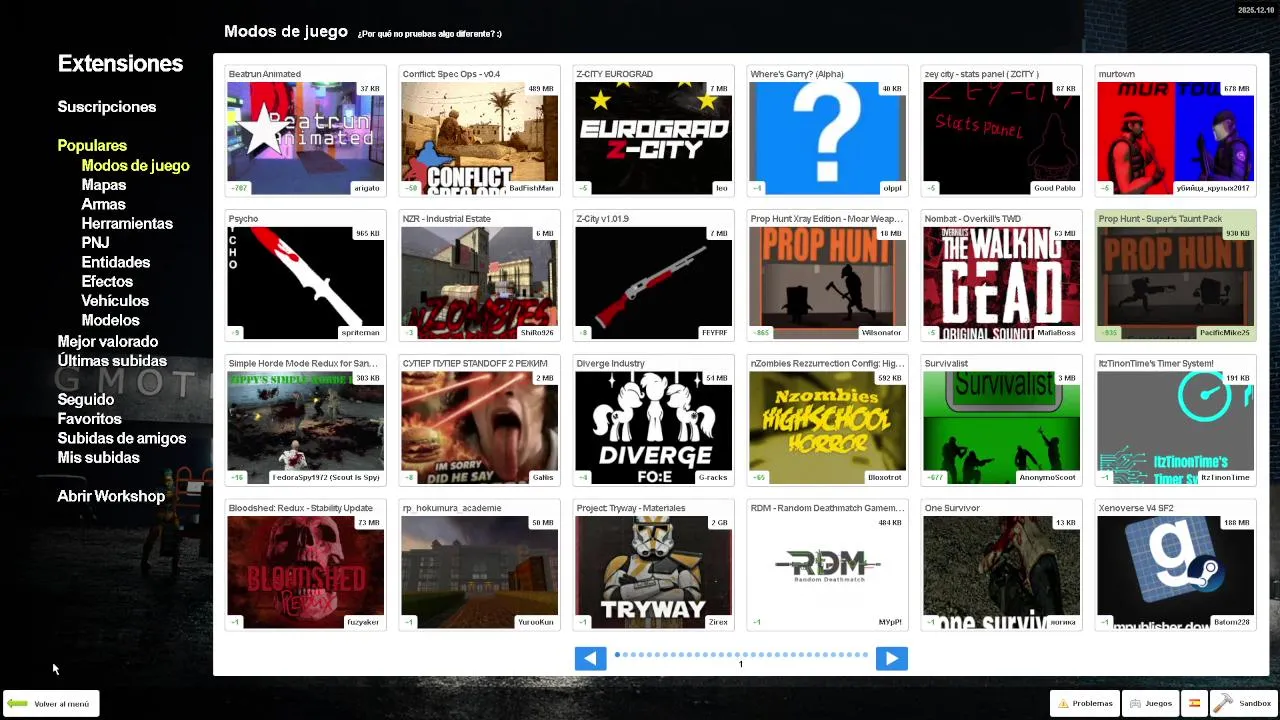Select the Armas subcategory
This screenshot has height=720, width=1280.
(x=103, y=204)
